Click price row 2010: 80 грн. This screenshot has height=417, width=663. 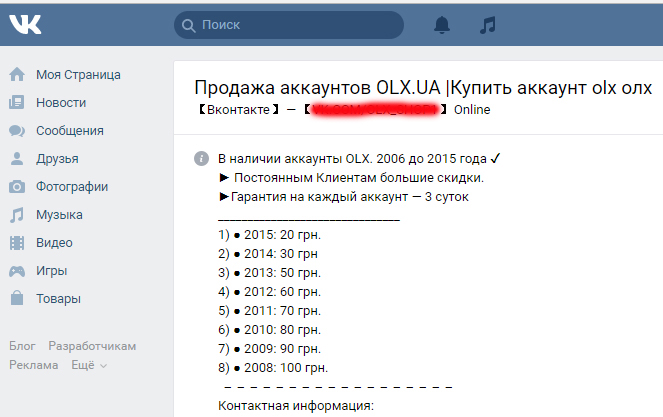(269, 330)
